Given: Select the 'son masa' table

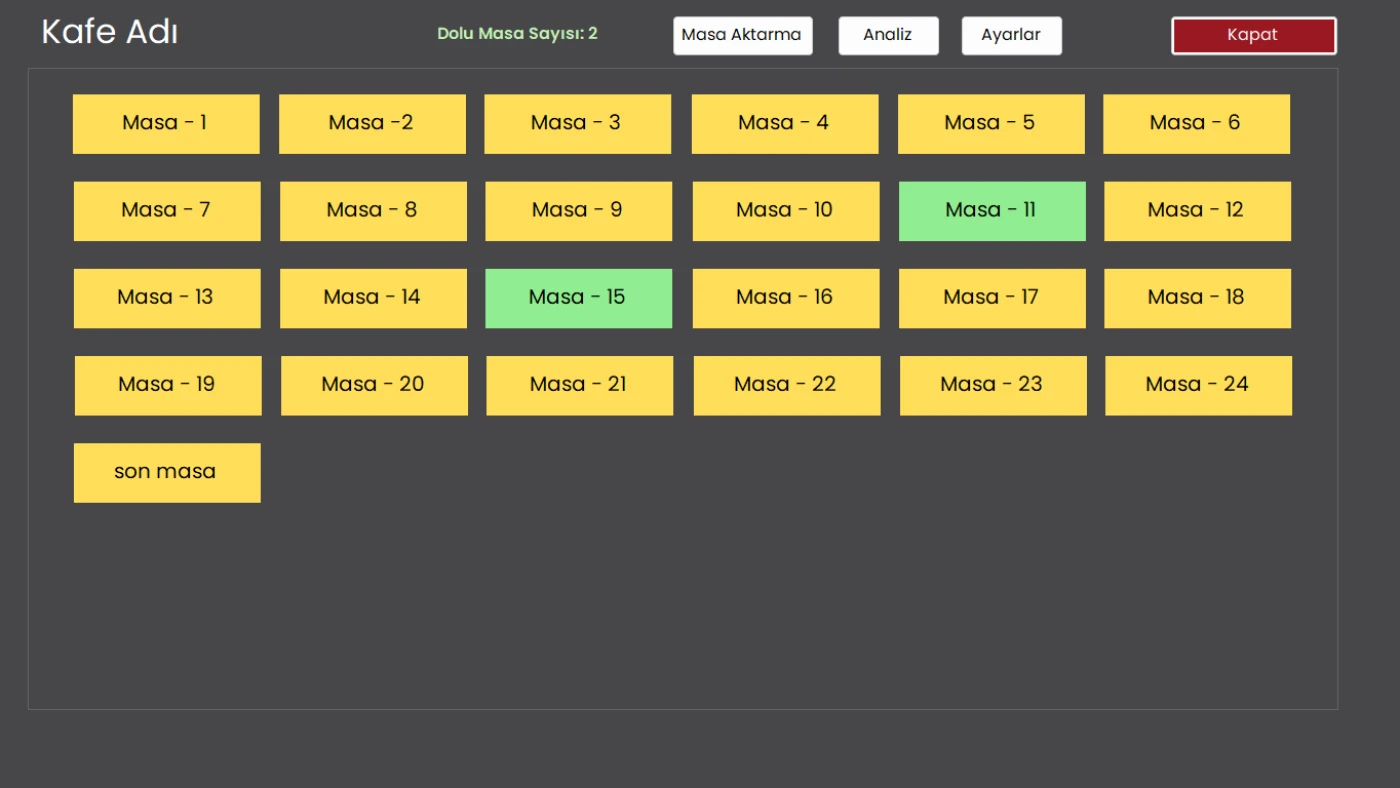Looking at the screenshot, I should point(167,472).
